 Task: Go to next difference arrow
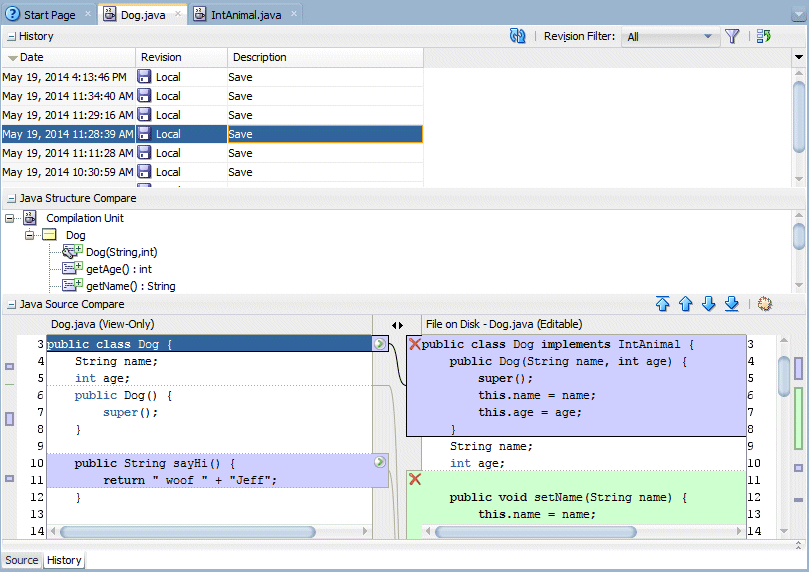(709, 304)
